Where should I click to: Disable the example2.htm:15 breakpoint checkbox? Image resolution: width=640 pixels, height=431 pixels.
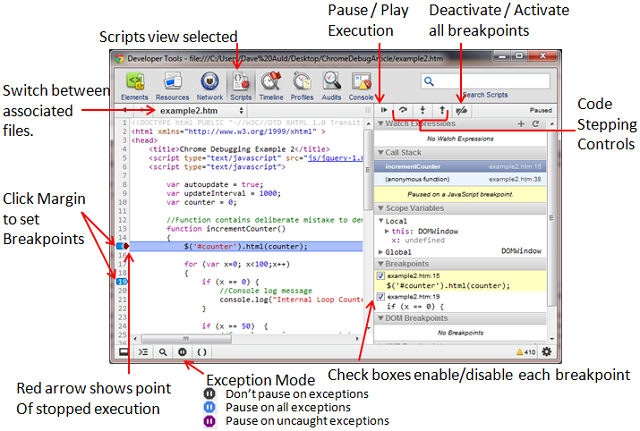[x=380, y=276]
